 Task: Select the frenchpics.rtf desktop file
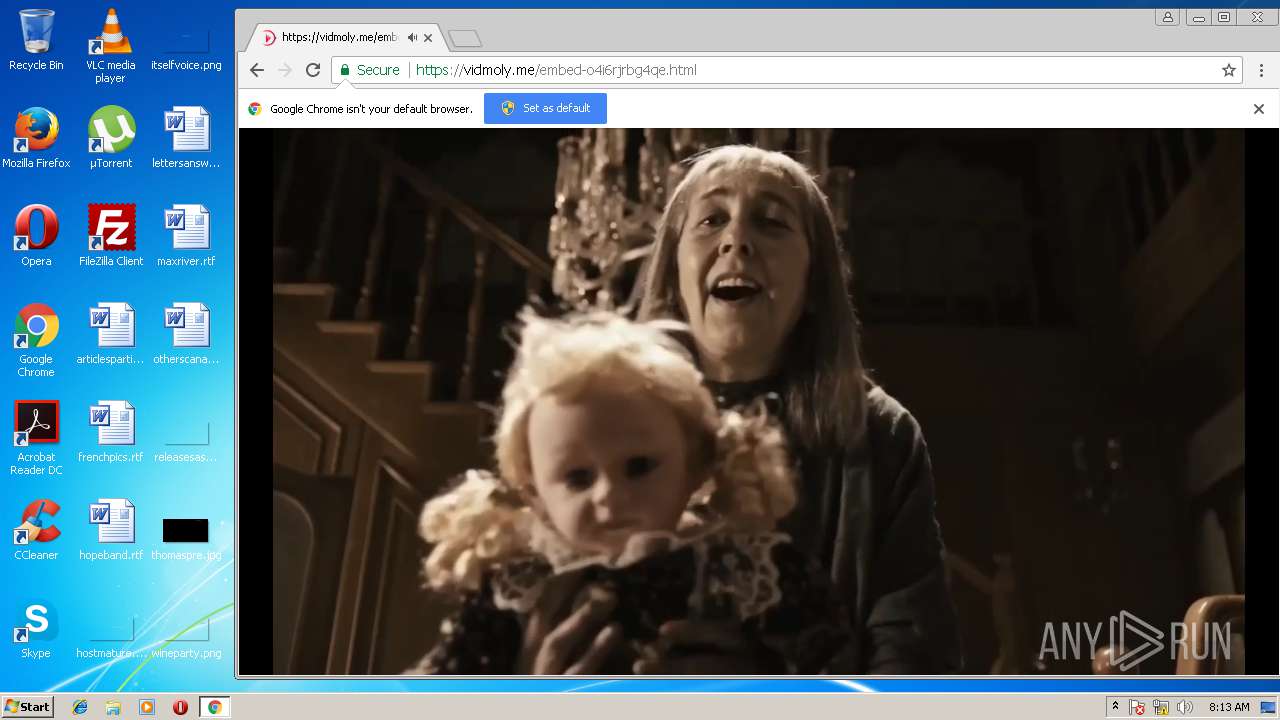pyautogui.click(x=110, y=431)
